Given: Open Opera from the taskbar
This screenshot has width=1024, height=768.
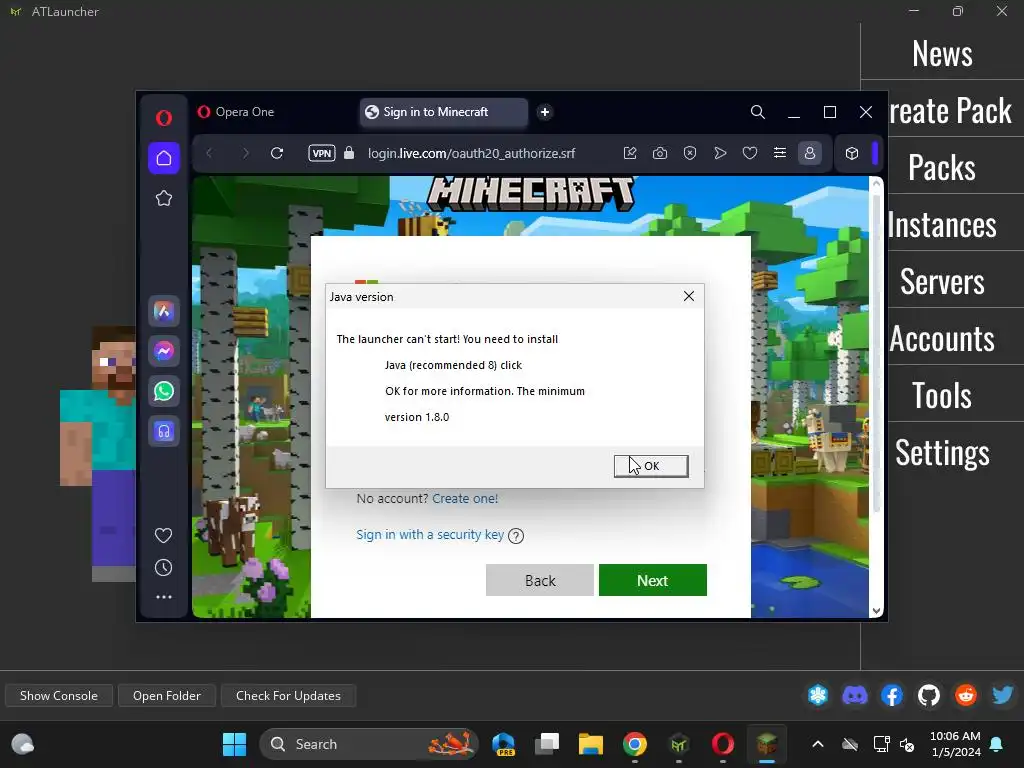Looking at the screenshot, I should [722, 744].
